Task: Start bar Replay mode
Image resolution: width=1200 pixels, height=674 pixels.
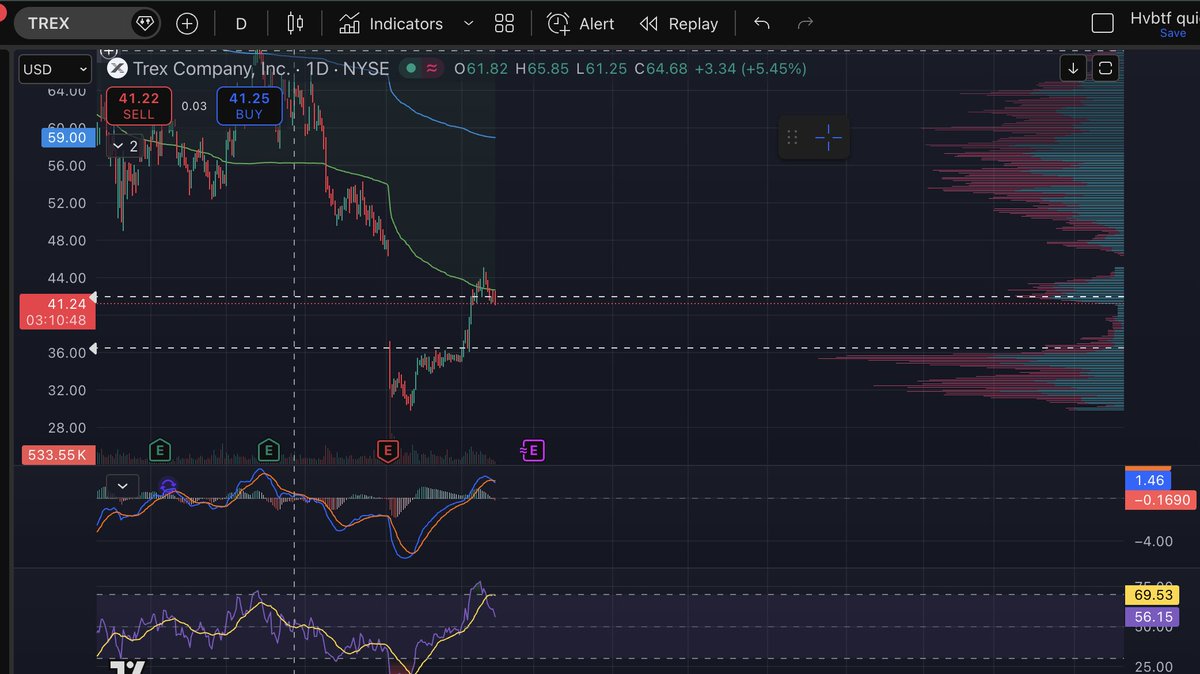Action: [x=679, y=23]
